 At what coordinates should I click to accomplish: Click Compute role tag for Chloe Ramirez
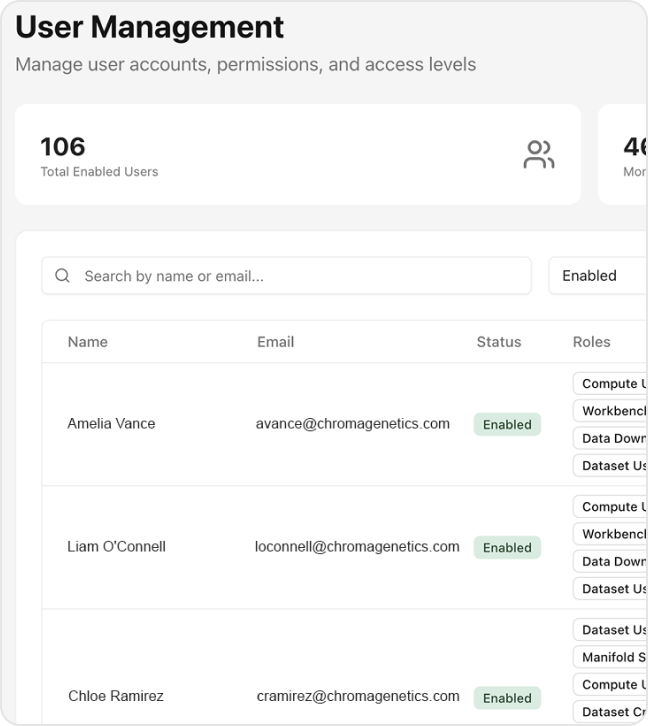click(x=610, y=684)
